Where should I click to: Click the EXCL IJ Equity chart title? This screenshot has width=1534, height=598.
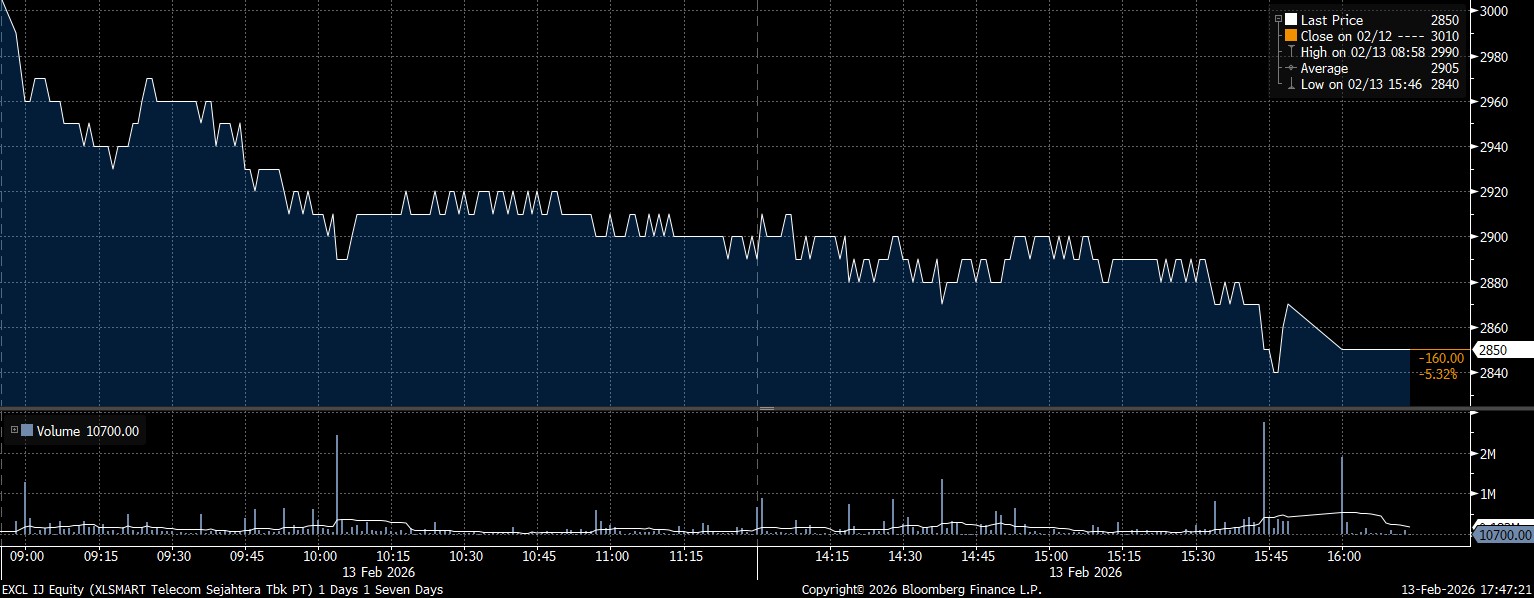coord(222,590)
